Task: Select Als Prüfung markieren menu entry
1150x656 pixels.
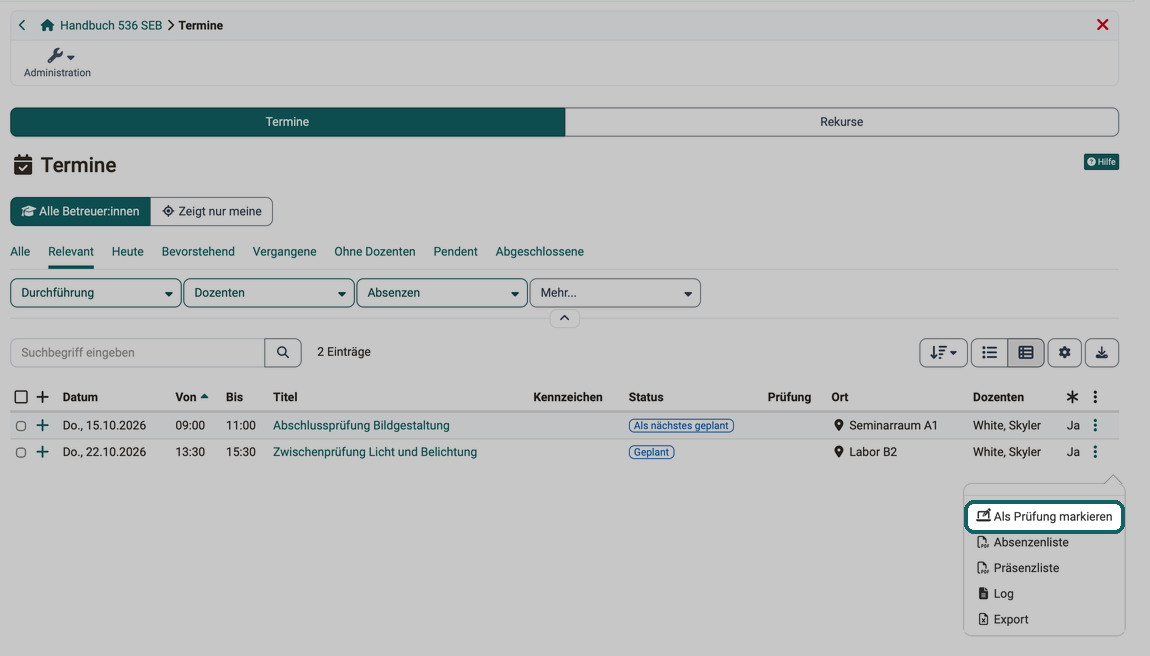Action: click(x=1044, y=517)
